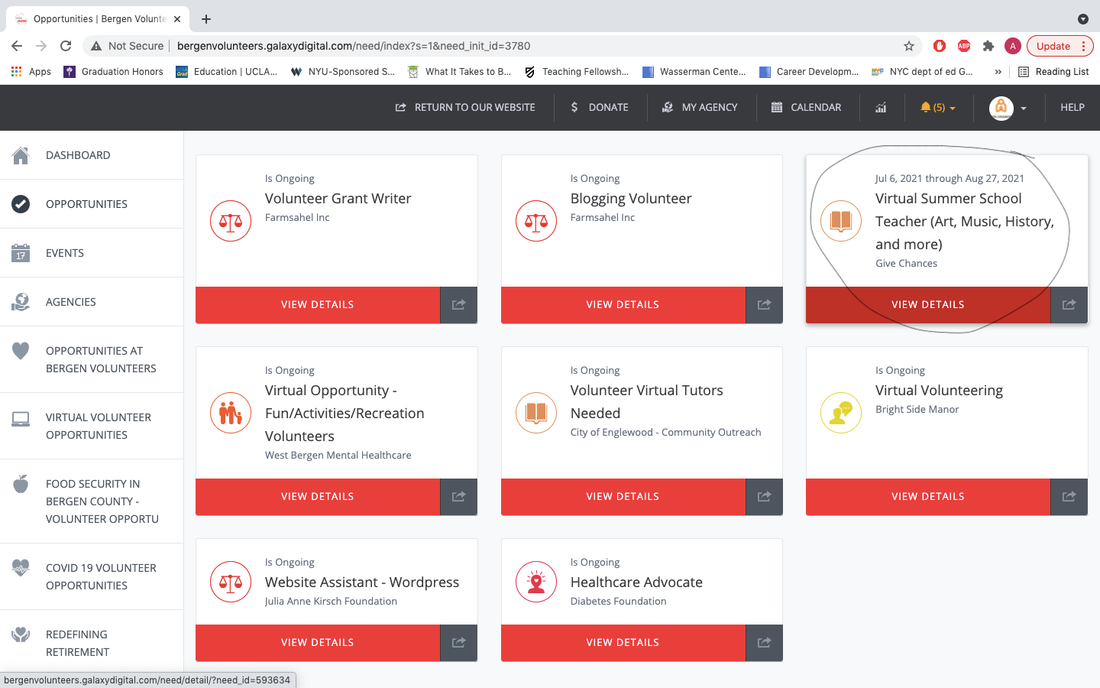
Task: Click the Dashboard home icon in sidebar
Action: (x=20, y=155)
